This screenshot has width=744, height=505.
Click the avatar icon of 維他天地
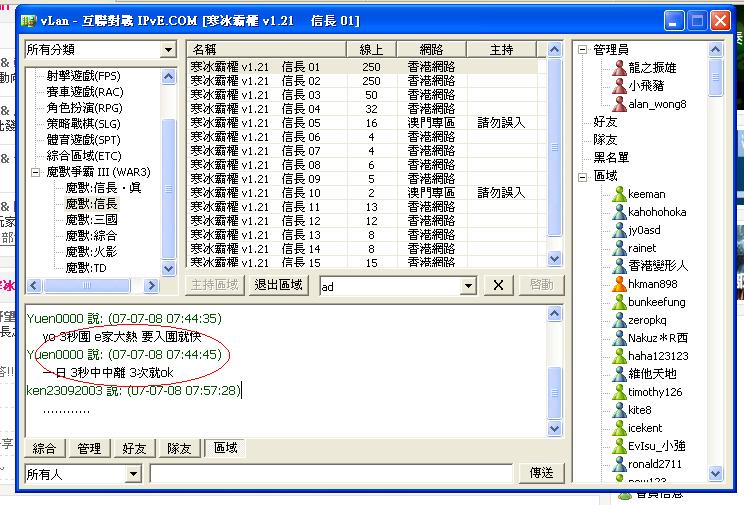[x=619, y=374]
